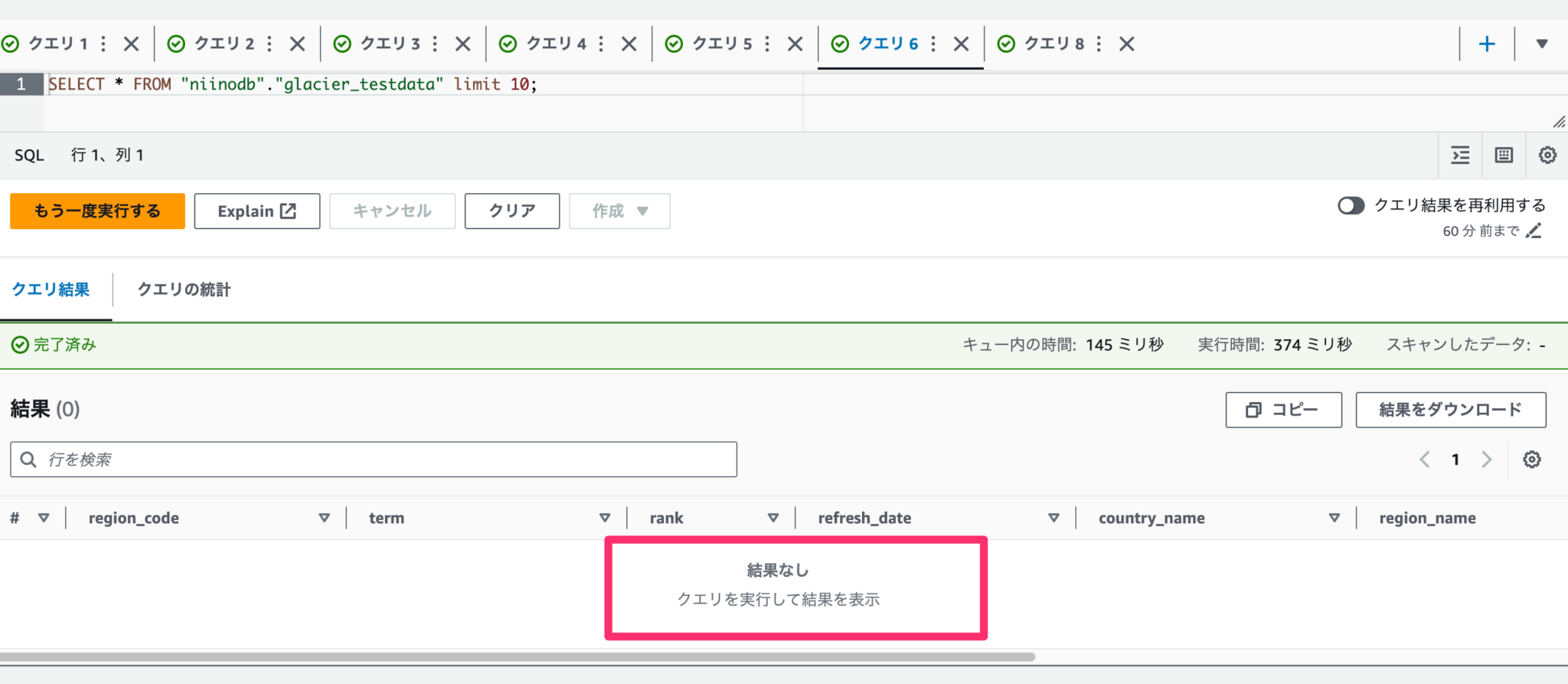
Task: Click the キュー内の時間 145 ミリ秒 text
Action: tap(1063, 345)
